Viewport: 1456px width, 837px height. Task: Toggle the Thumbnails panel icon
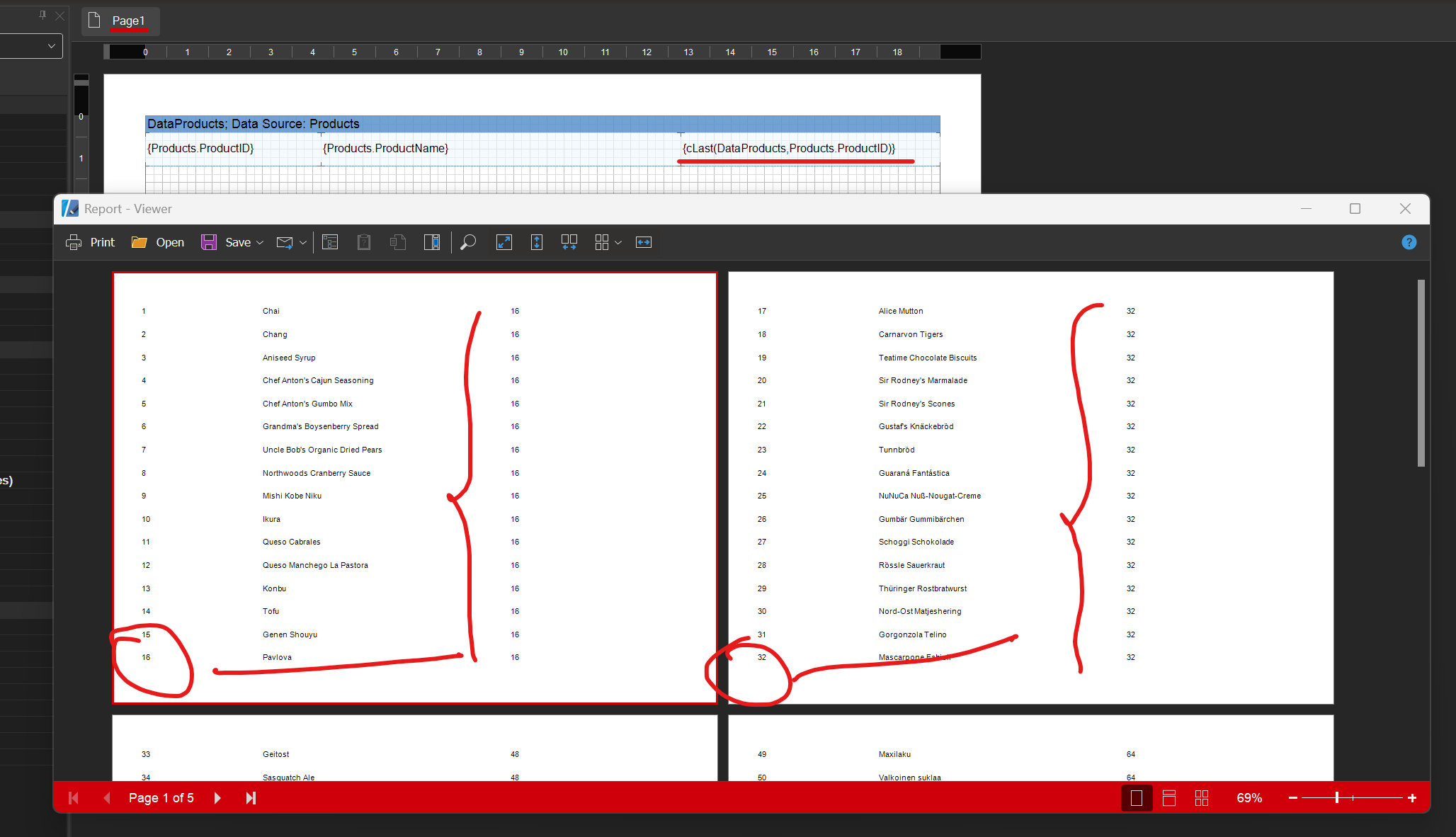(x=432, y=242)
